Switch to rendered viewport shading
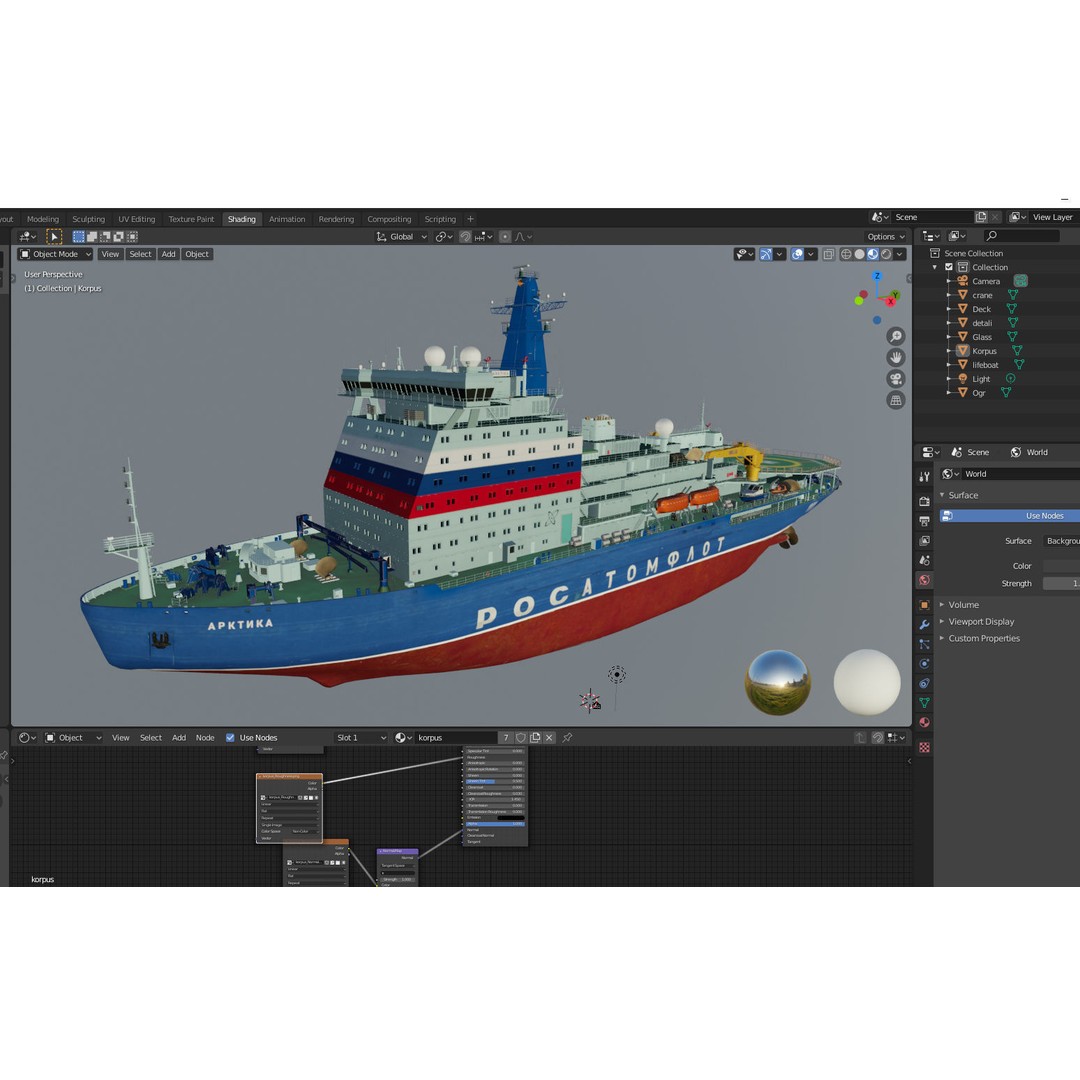The height and width of the screenshot is (1080, 1080). 886,254
